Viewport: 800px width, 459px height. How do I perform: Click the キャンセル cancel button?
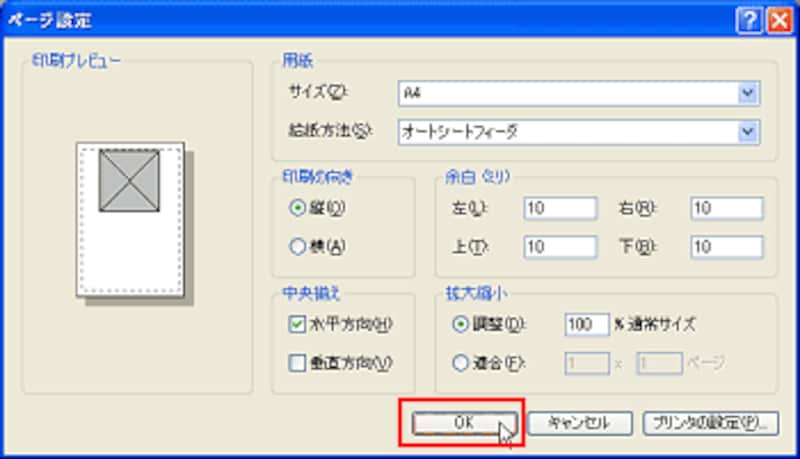click(x=580, y=423)
